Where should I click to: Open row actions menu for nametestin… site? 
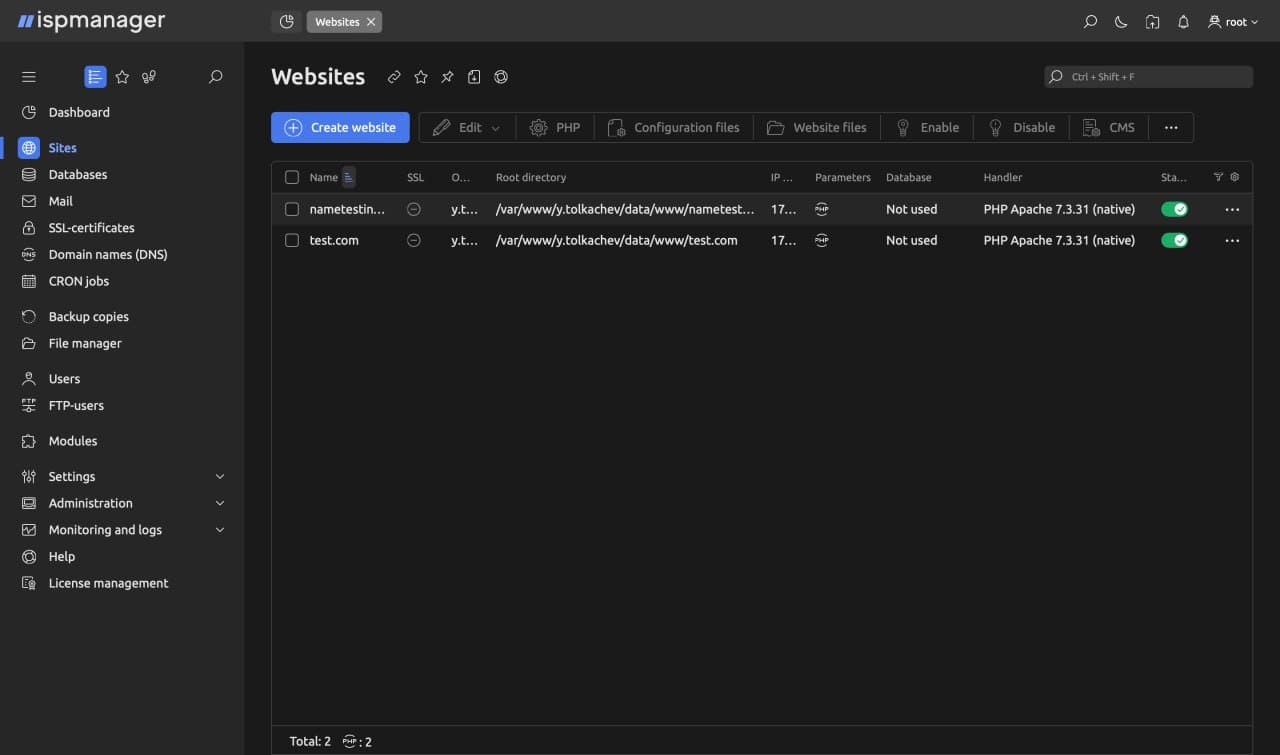pyautogui.click(x=1232, y=209)
